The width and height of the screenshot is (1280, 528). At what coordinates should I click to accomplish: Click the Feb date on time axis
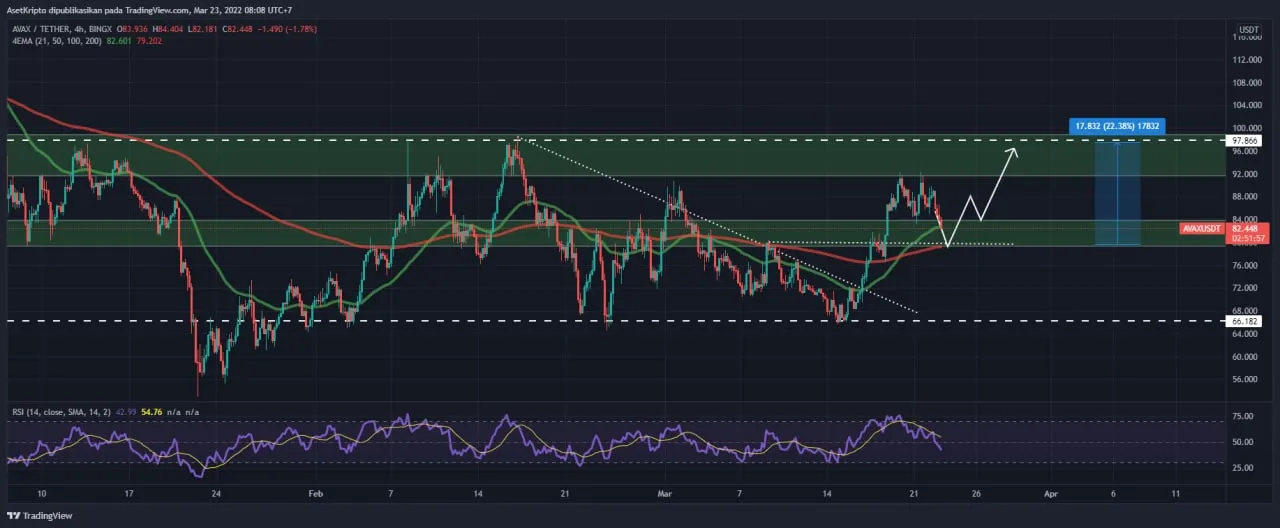tap(316, 494)
